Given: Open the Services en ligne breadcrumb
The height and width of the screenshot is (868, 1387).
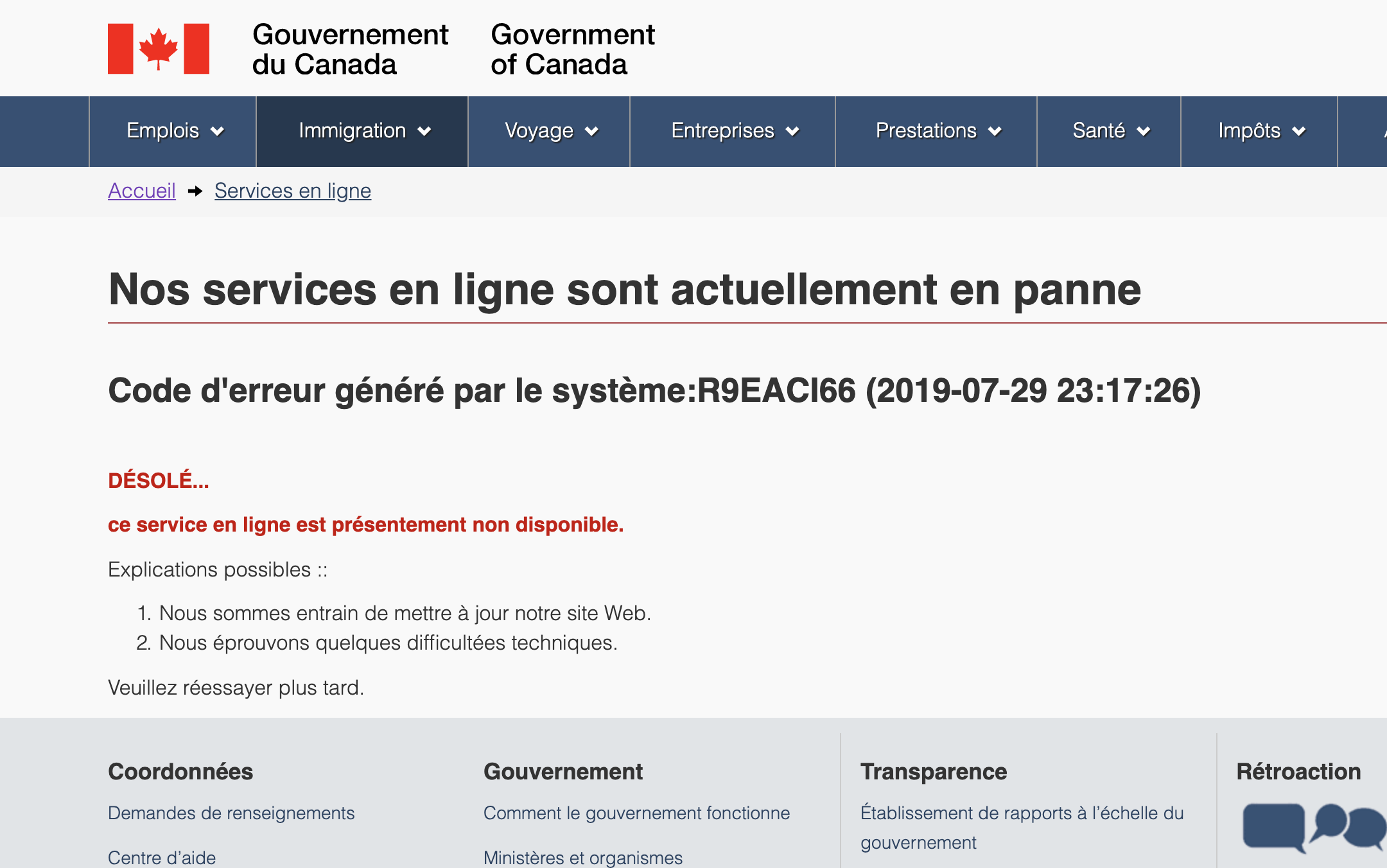Looking at the screenshot, I should [293, 191].
